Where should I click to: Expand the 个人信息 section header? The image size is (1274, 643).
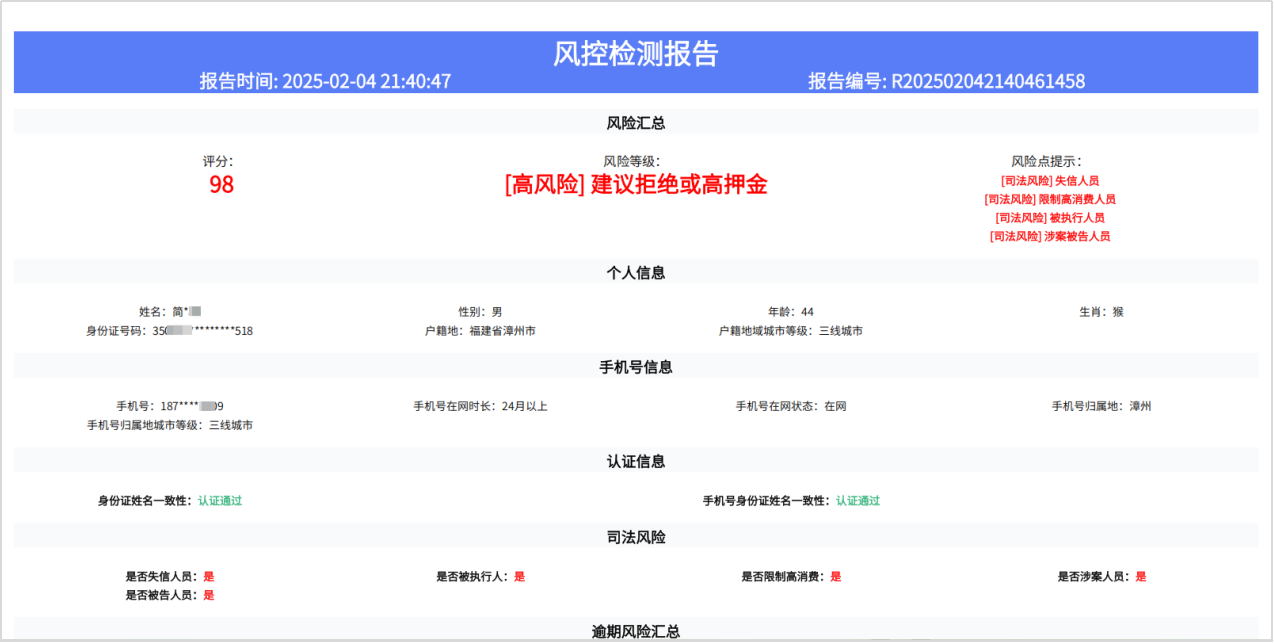coord(636,272)
